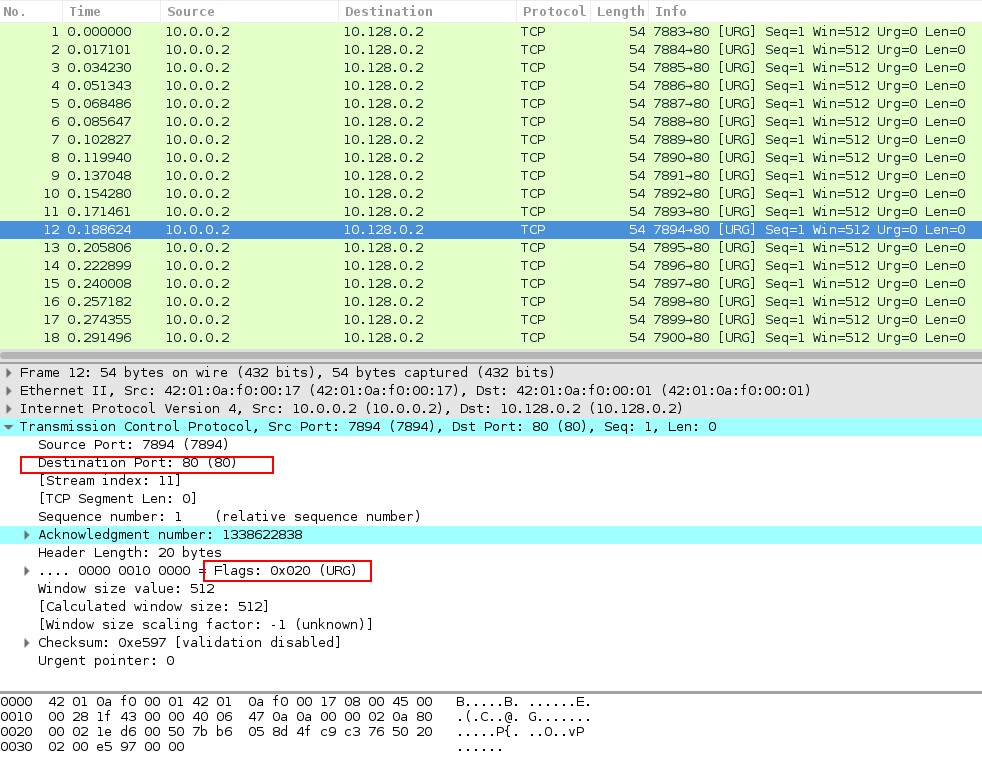The width and height of the screenshot is (982, 771).
Task: Collapse the Transmission Control Protocol section
Action: pyautogui.click(x=8, y=427)
